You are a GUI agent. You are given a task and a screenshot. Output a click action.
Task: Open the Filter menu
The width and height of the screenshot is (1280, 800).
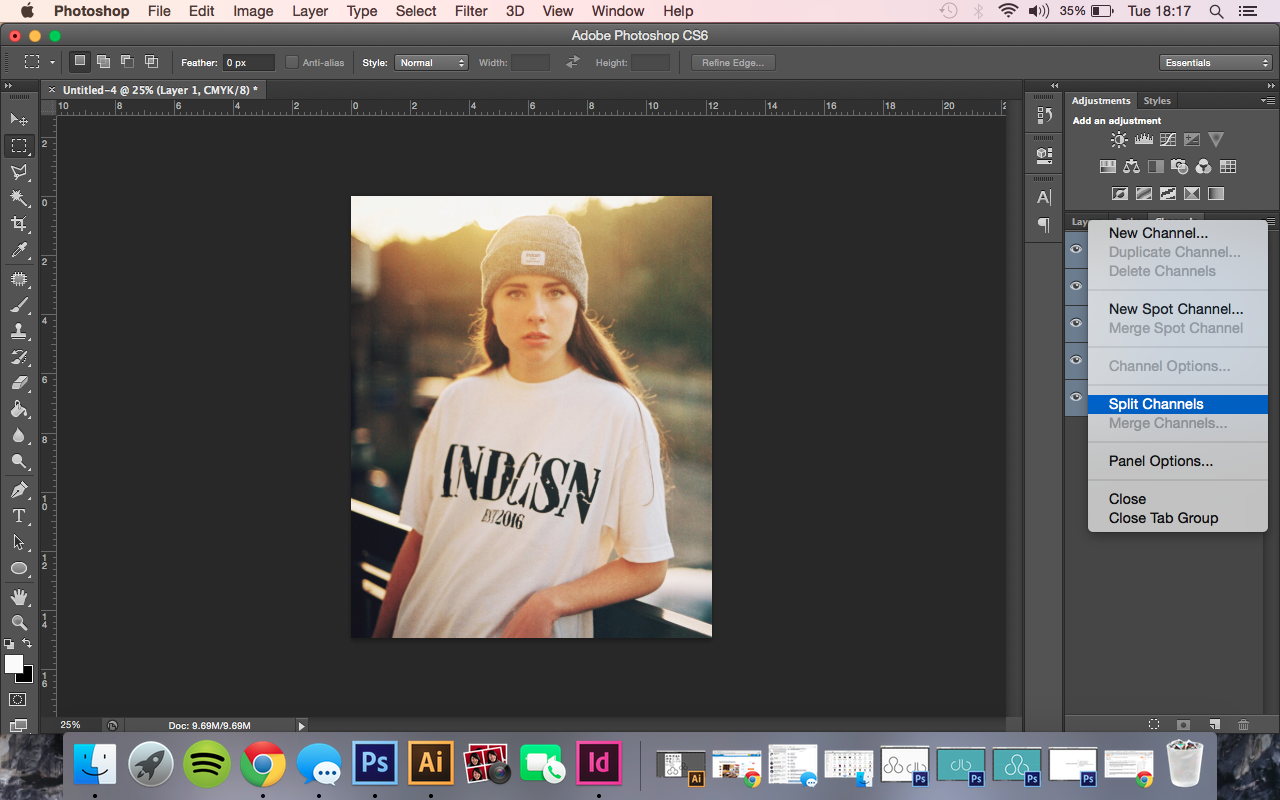[470, 11]
